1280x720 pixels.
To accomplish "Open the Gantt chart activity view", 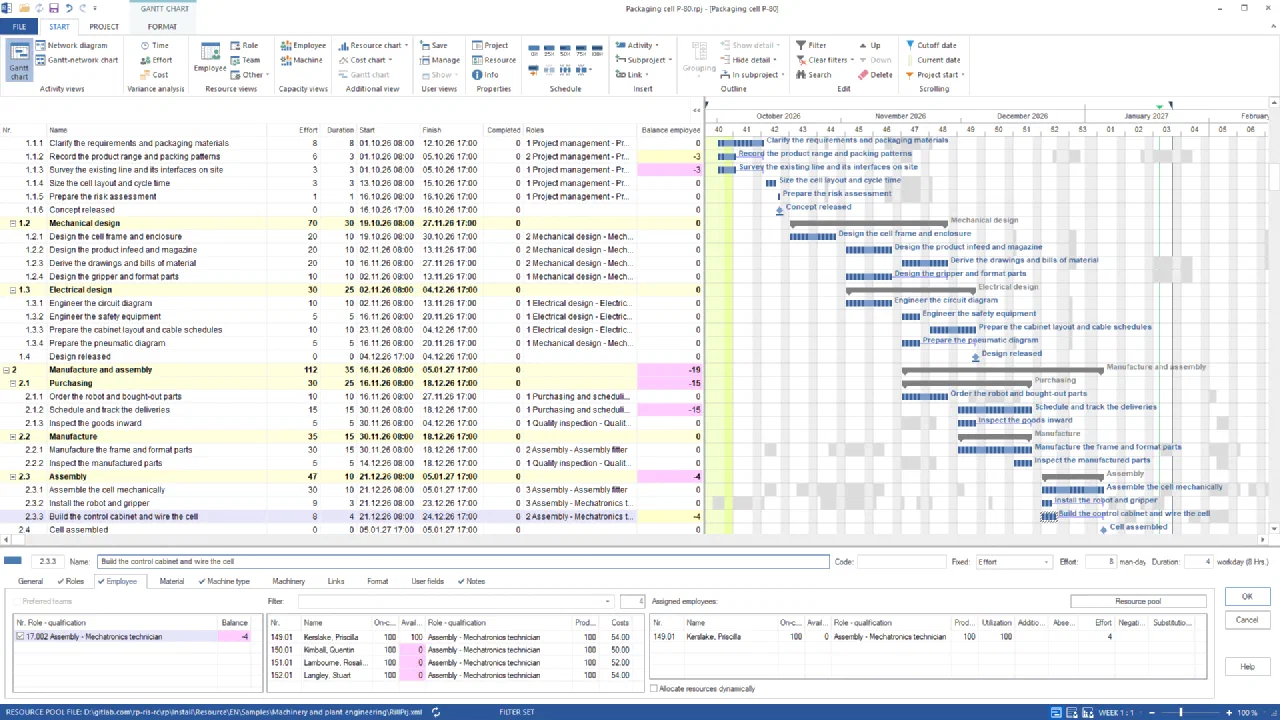I will 19,61.
